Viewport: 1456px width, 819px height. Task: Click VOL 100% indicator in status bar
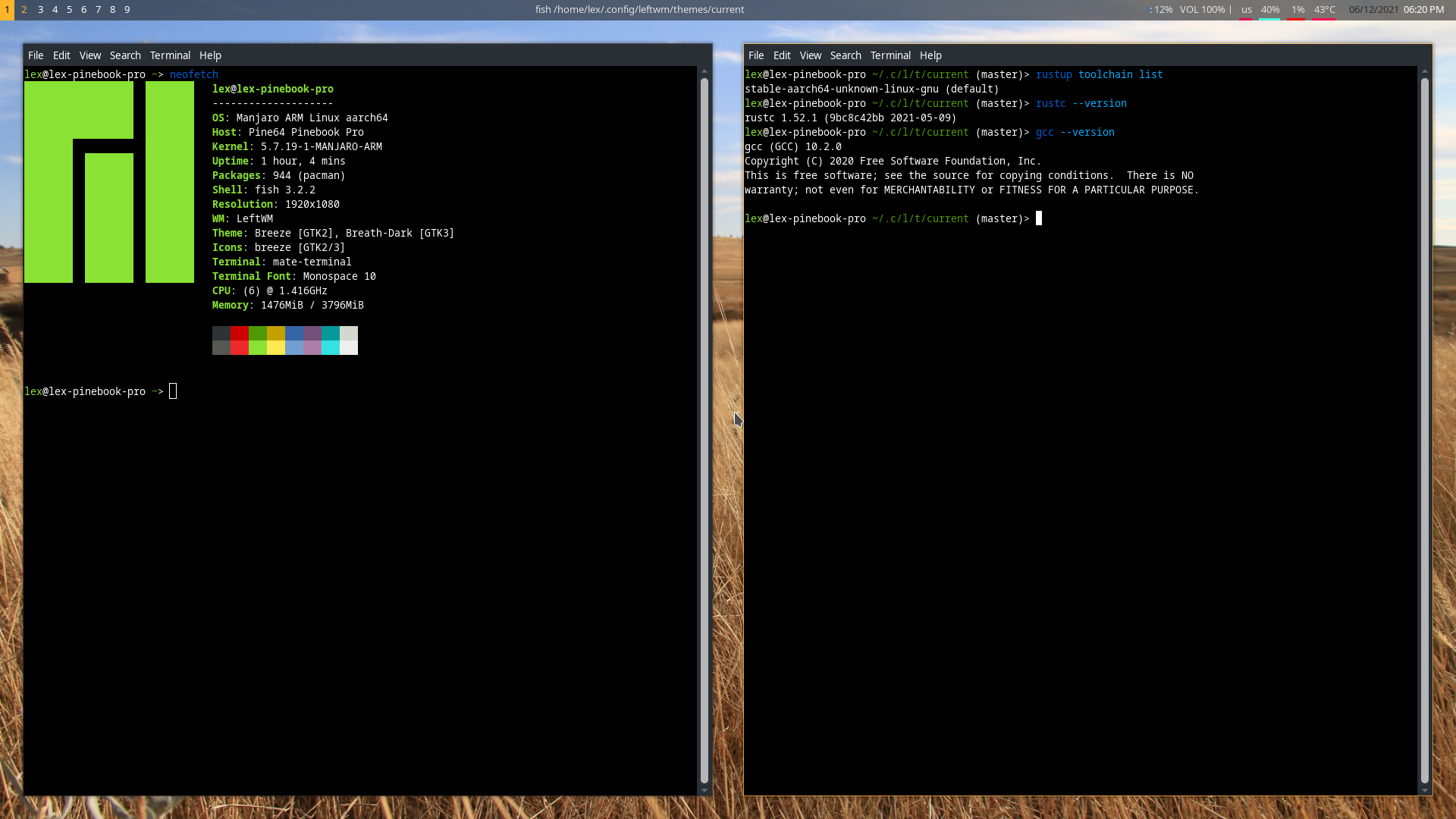tap(1202, 10)
